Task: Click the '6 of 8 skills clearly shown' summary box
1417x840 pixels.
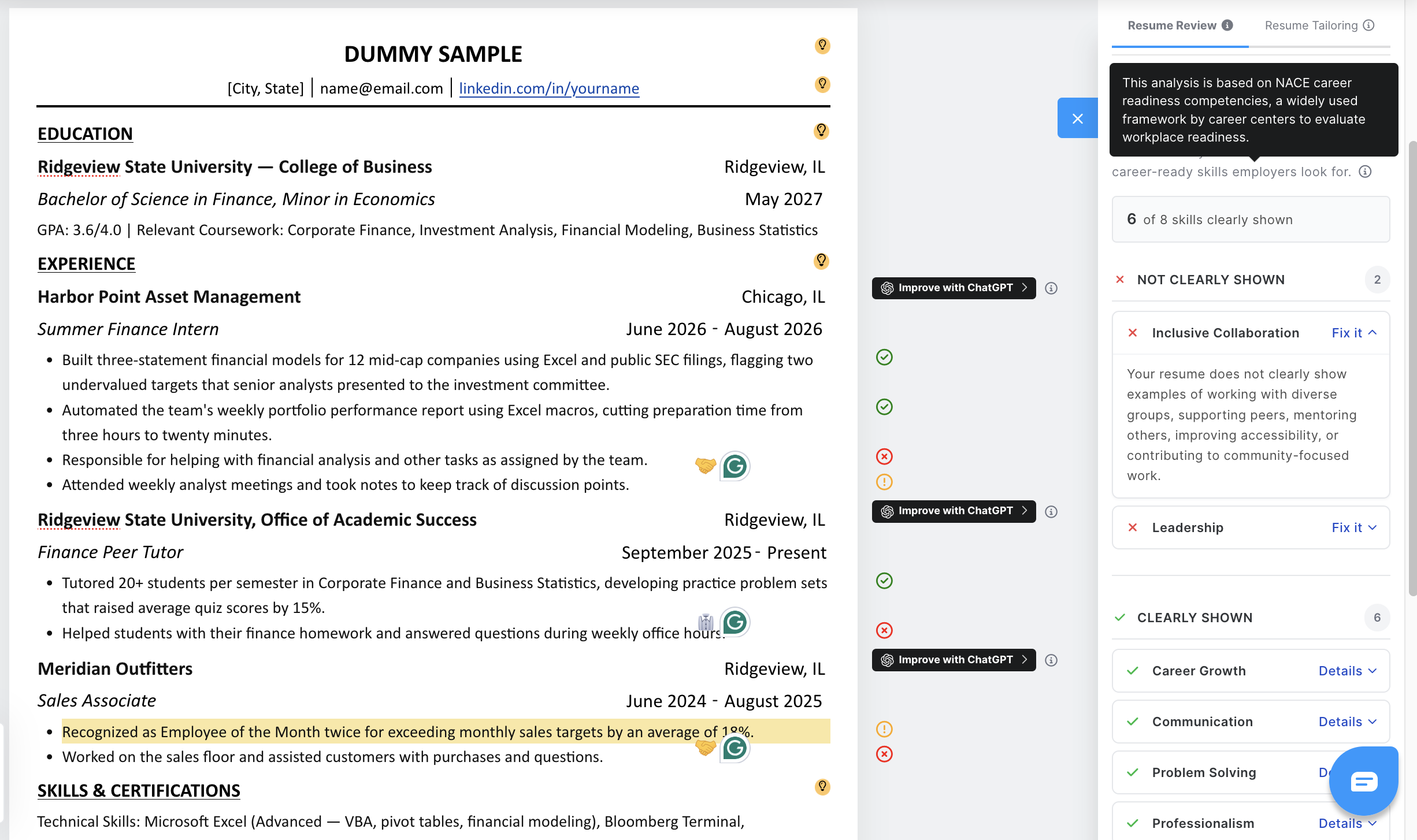Action: (x=1251, y=220)
